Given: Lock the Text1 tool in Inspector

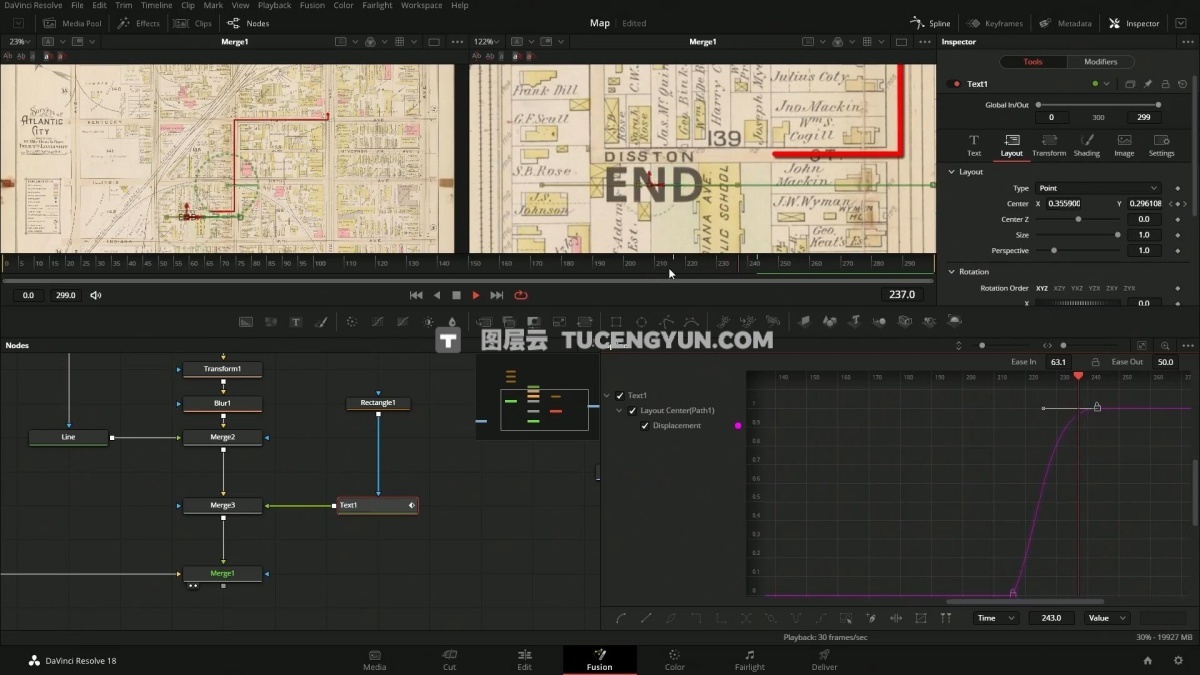Looking at the screenshot, I should [x=1165, y=84].
